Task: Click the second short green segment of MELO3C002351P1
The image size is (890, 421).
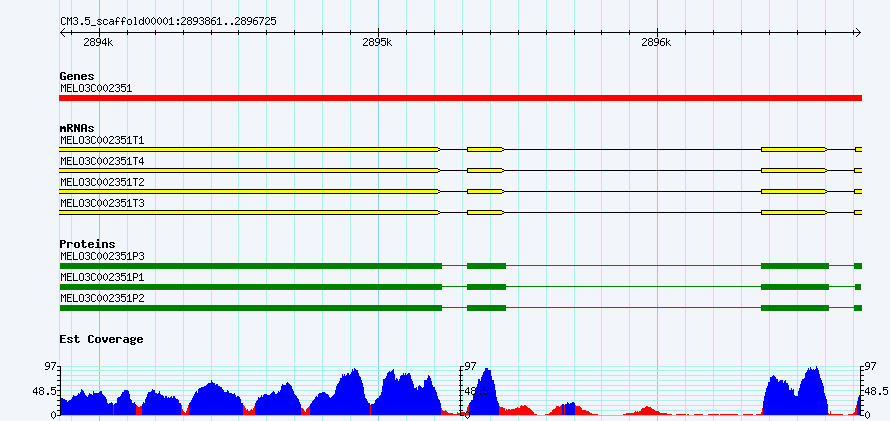Action: tap(486, 287)
